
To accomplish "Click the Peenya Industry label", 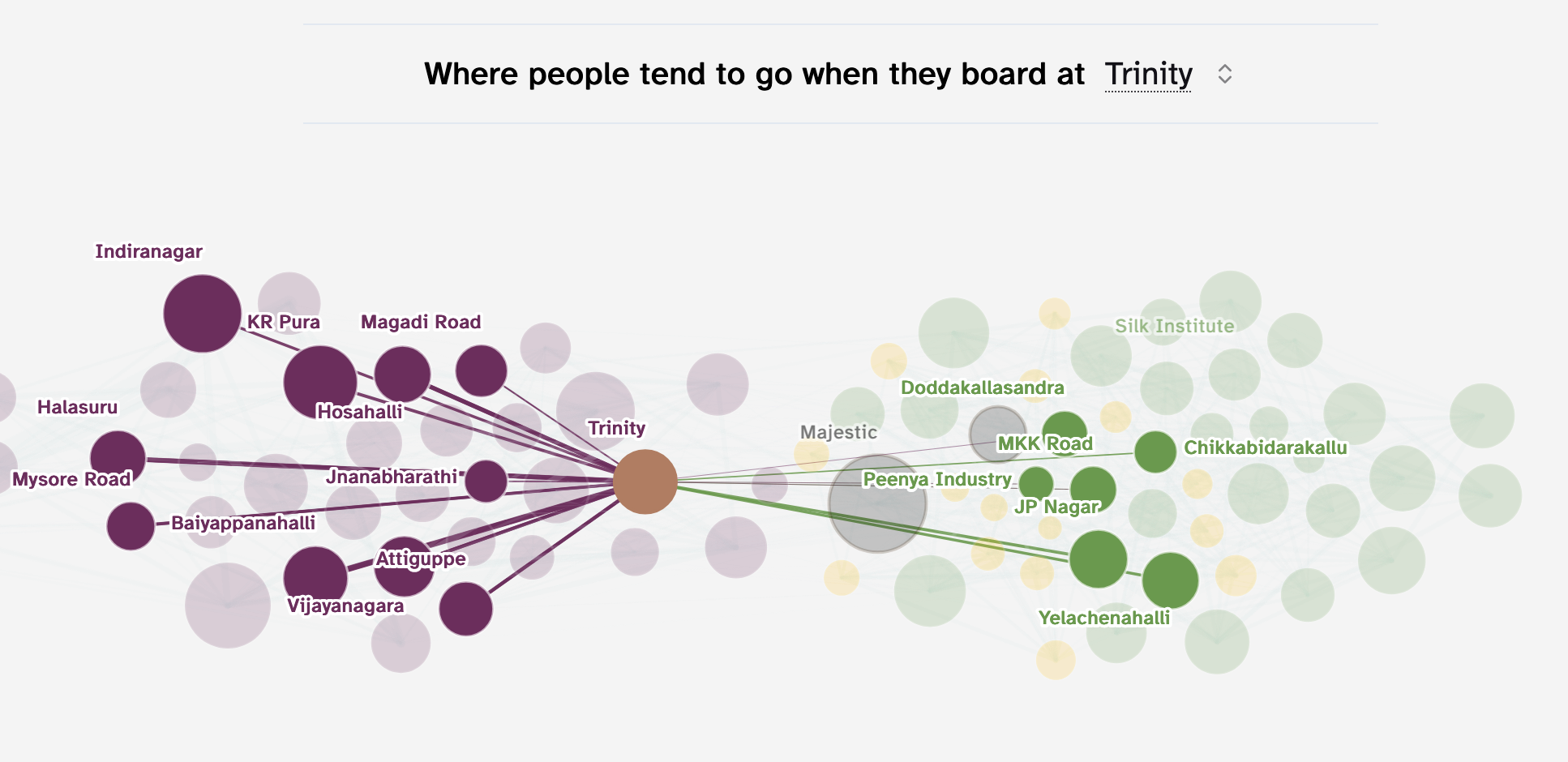I will point(937,480).
